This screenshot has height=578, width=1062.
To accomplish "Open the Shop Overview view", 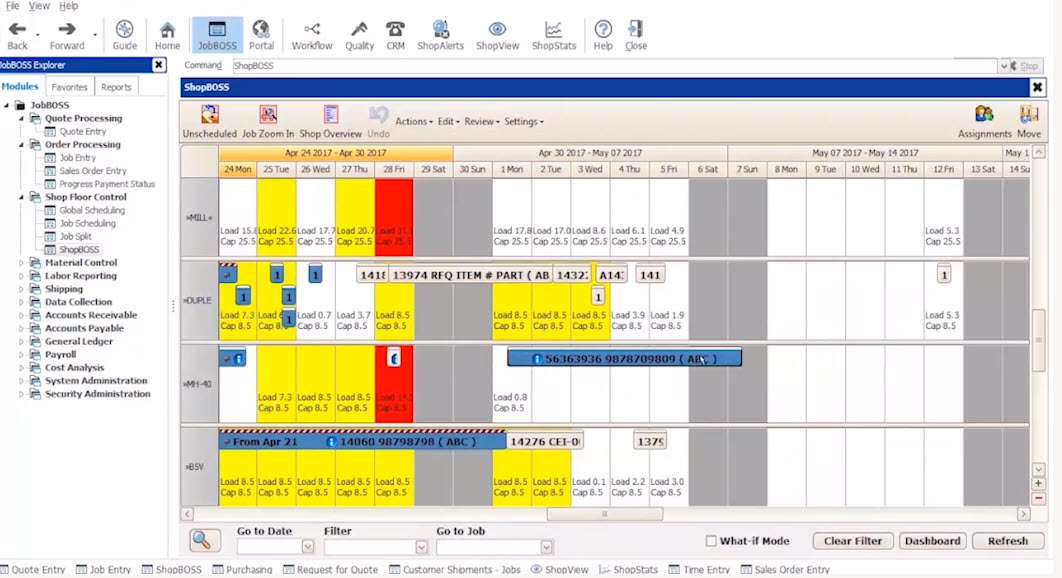I will coord(330,113).
